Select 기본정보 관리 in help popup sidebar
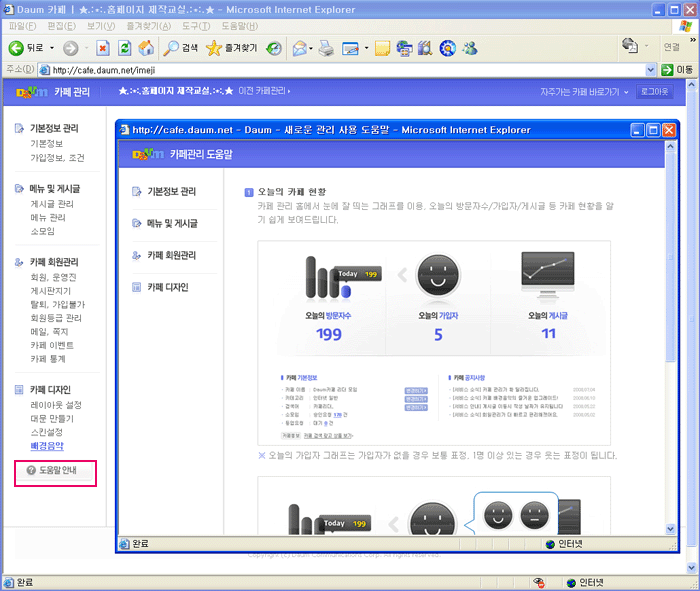 point(171,191)
